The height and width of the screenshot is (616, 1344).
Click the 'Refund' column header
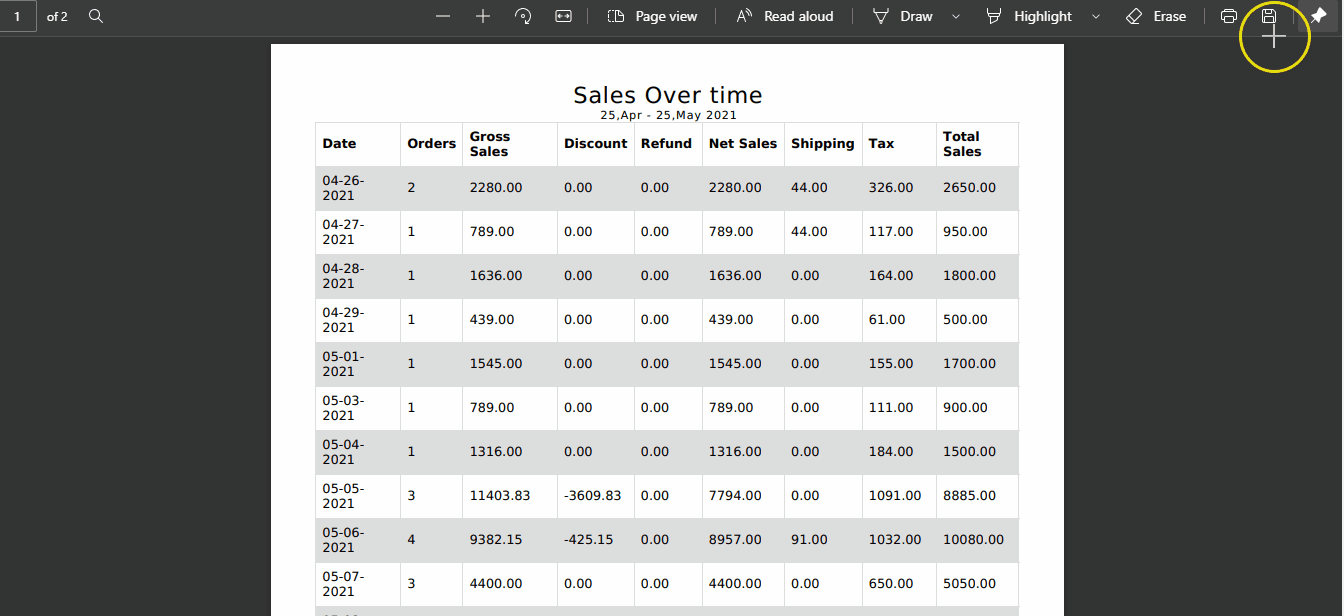tap(666, 144)
